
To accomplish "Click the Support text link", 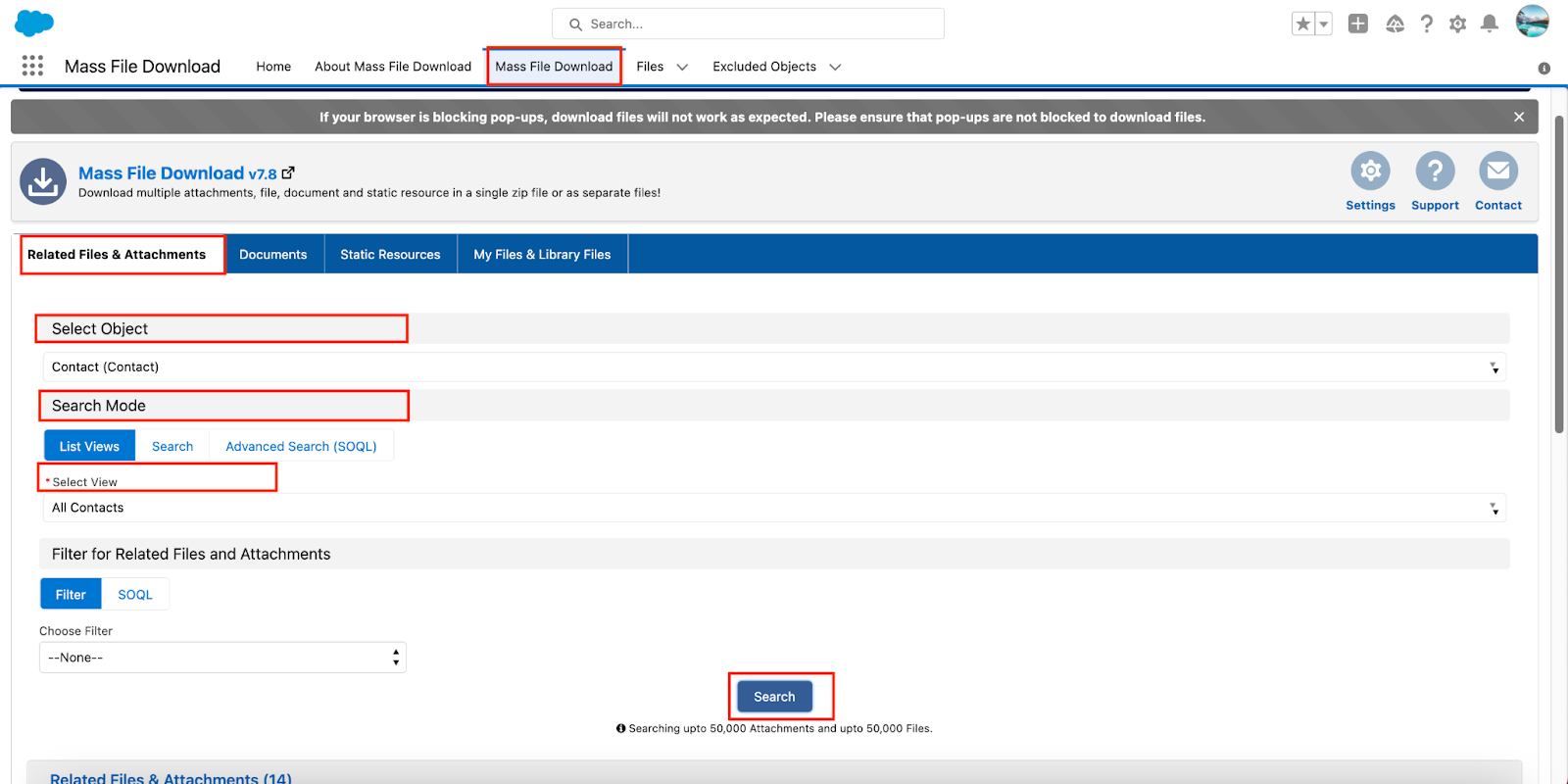I will click(1435, 206).
